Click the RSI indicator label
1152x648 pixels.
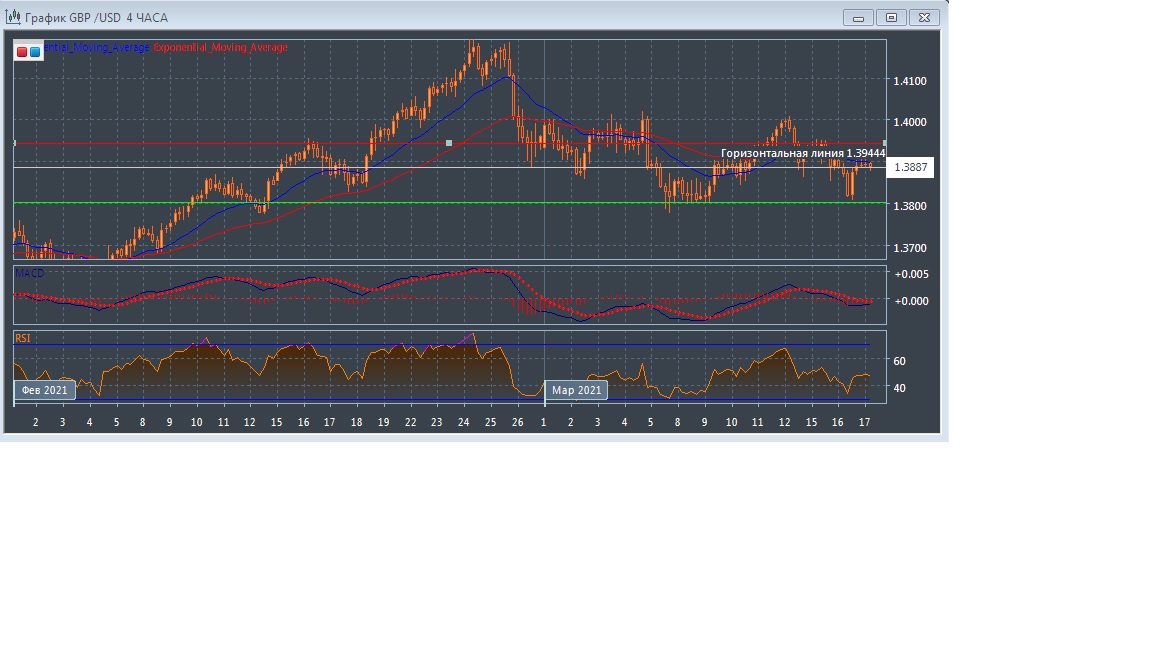pos(23,338)
